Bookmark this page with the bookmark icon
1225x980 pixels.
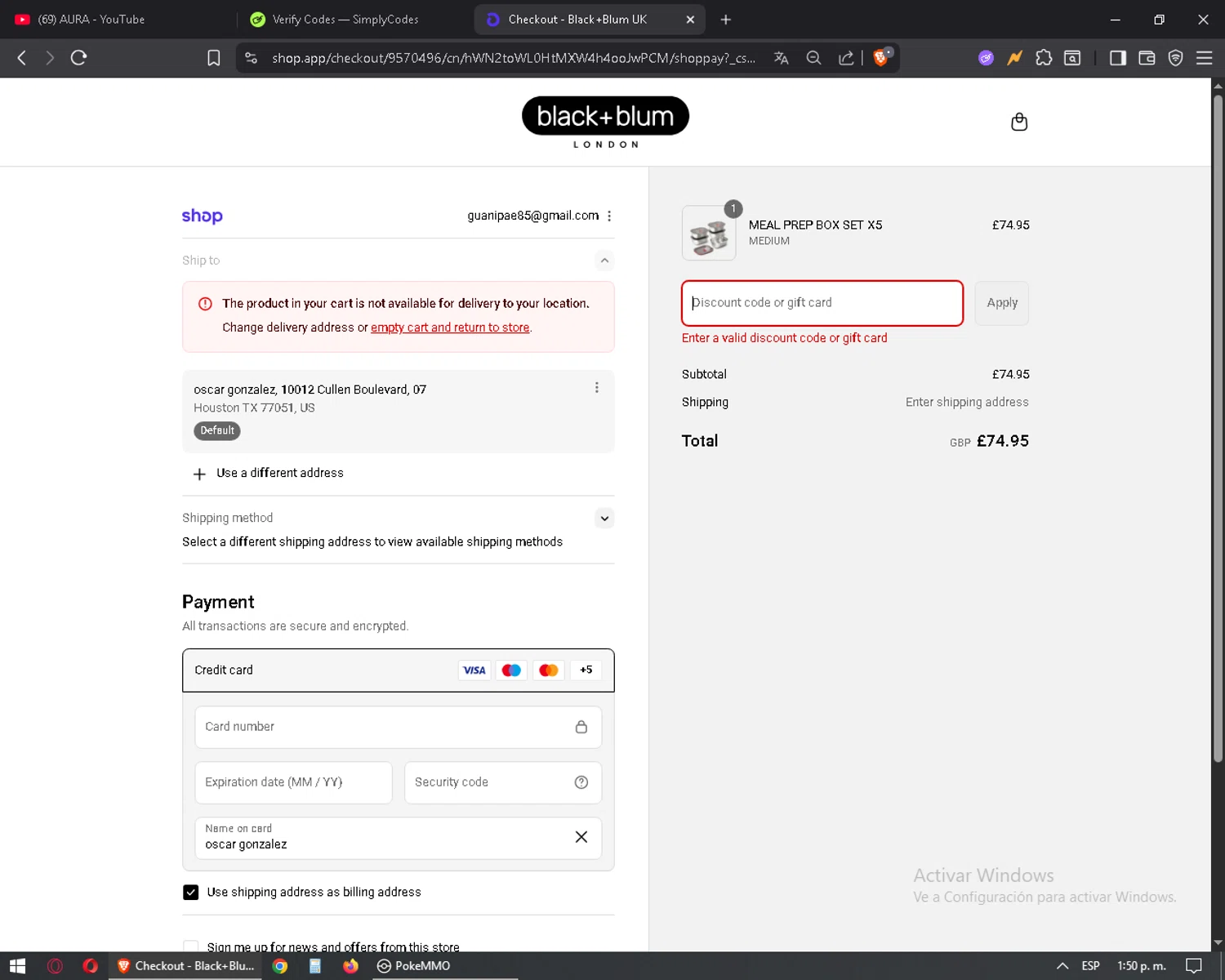point(214,58)
